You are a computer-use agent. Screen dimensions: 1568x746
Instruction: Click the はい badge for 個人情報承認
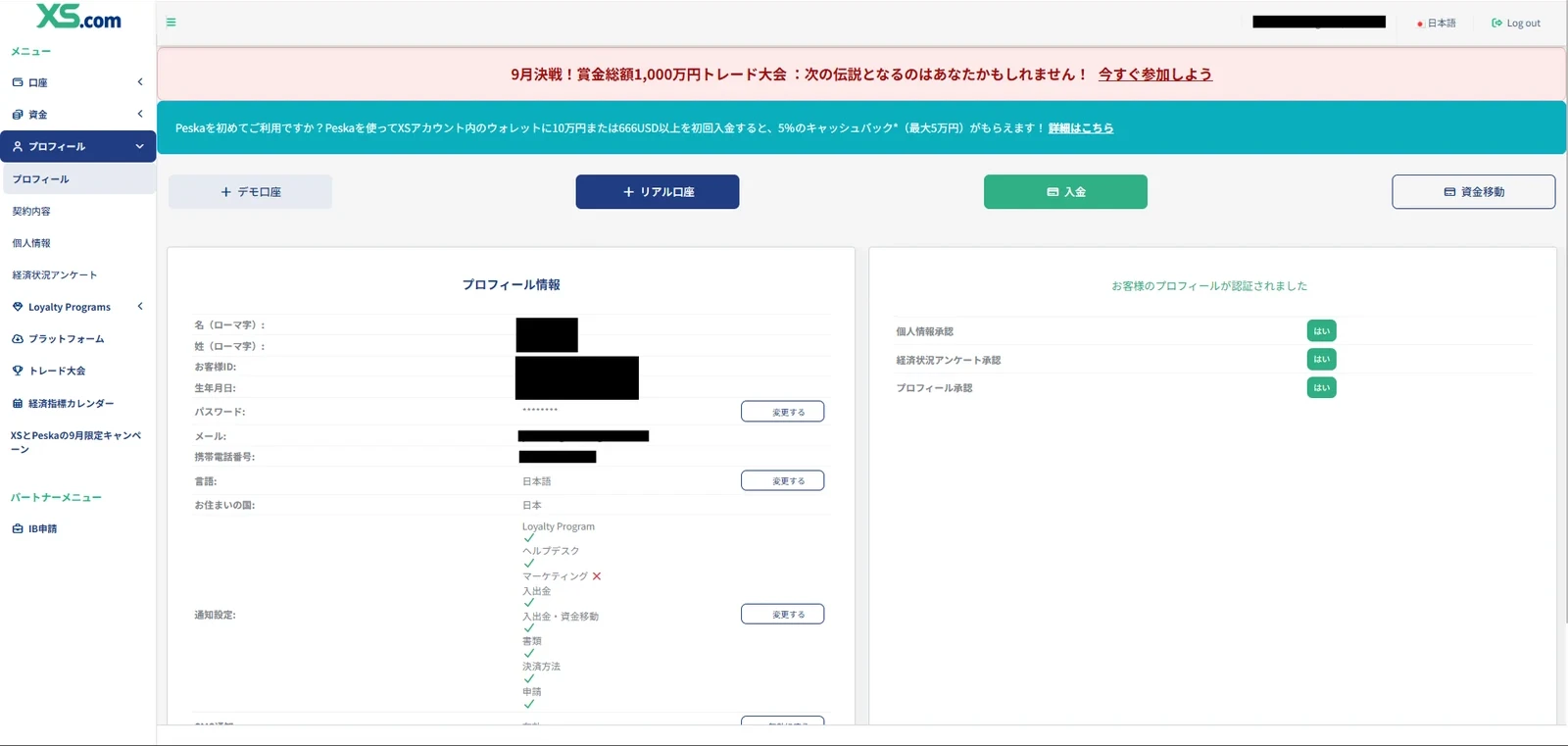coord(1322,331)
